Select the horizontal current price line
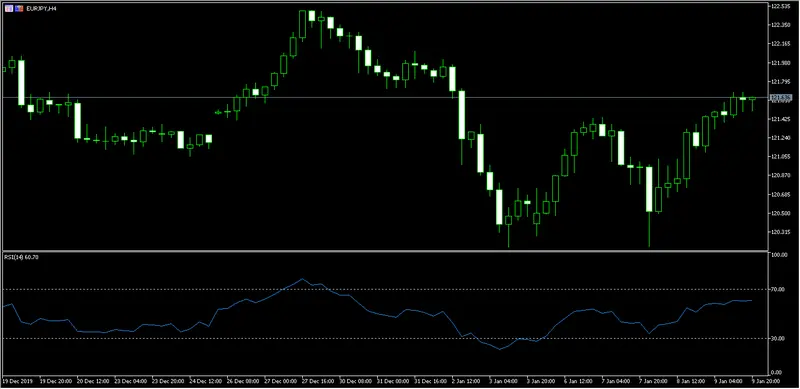The width and height of the screenshot is (800, 389). 385,97
